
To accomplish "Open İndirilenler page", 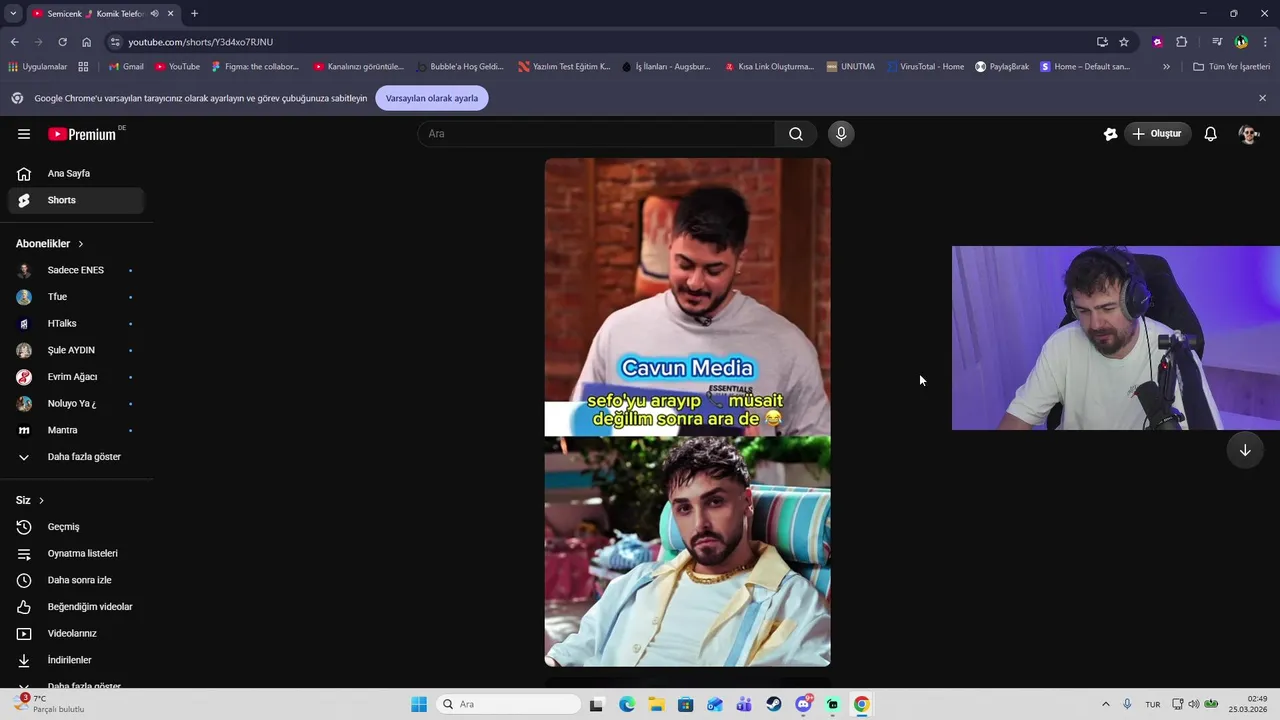I will pos(76,660).
